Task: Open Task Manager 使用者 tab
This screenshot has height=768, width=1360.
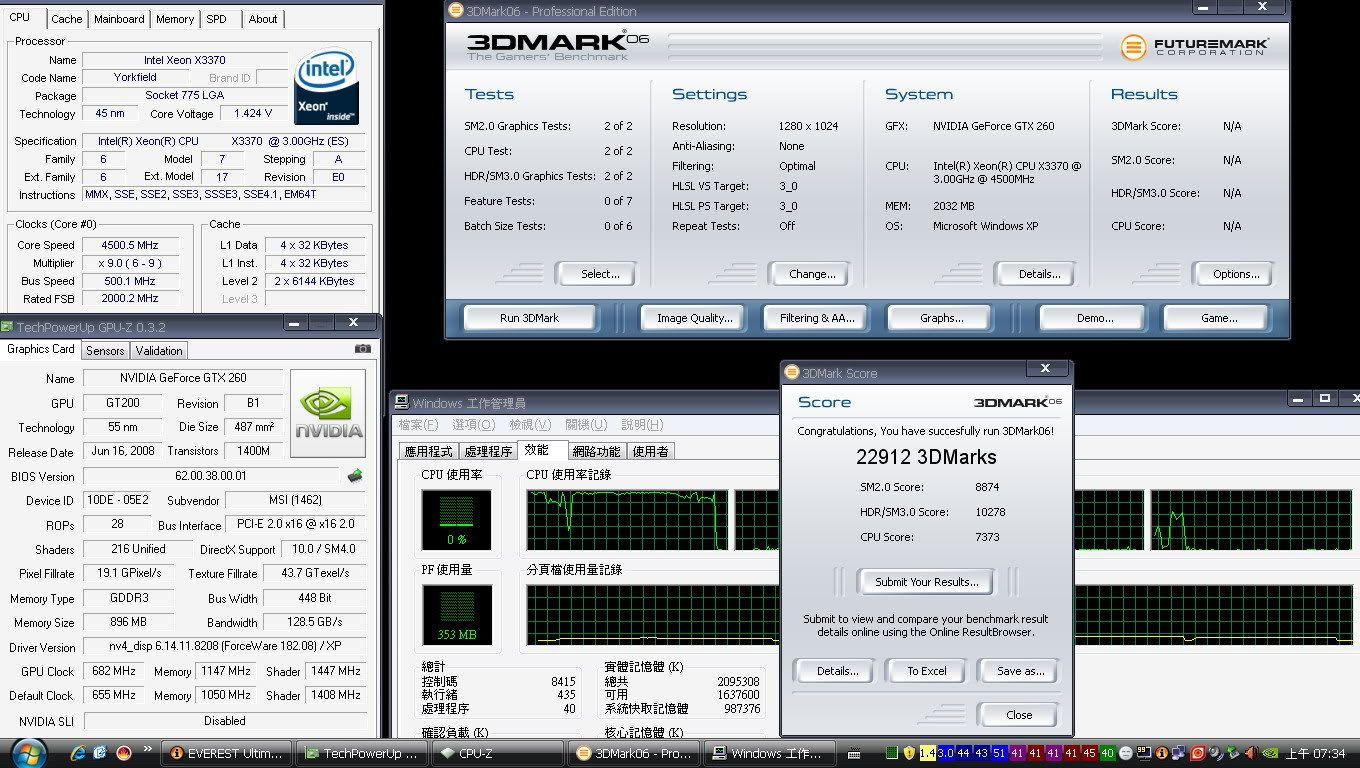Action: [650, 452]
